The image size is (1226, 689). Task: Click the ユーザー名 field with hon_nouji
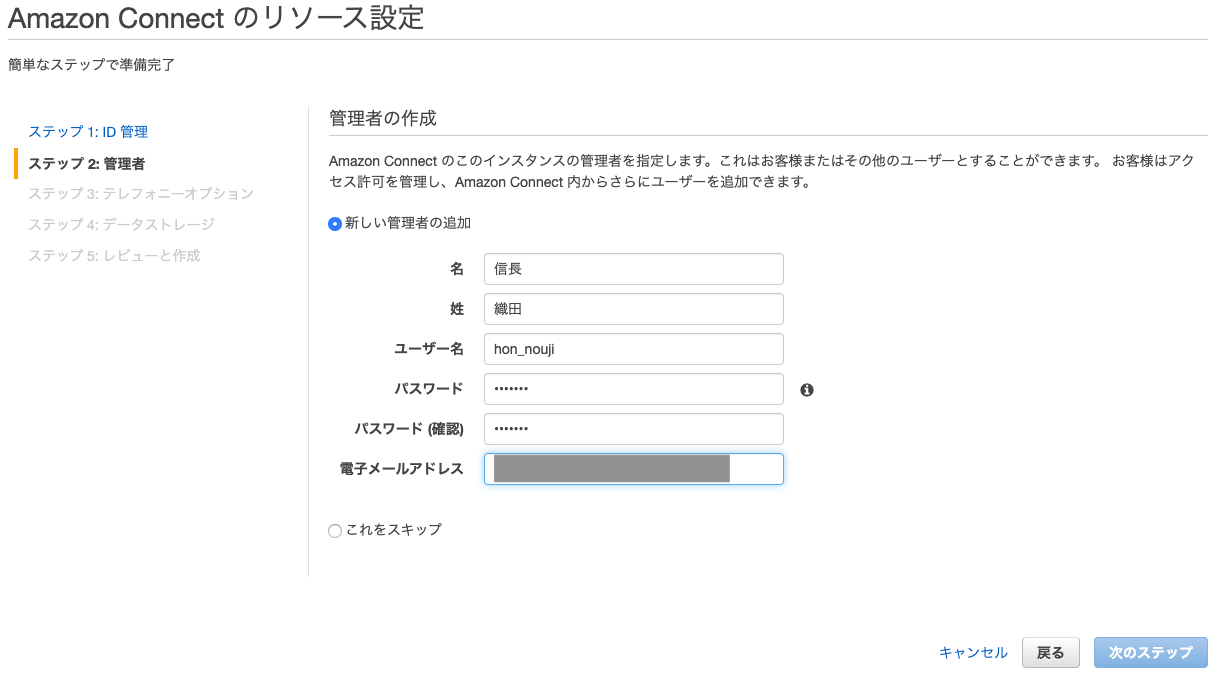pyautogui.click(x=634, y=349)
